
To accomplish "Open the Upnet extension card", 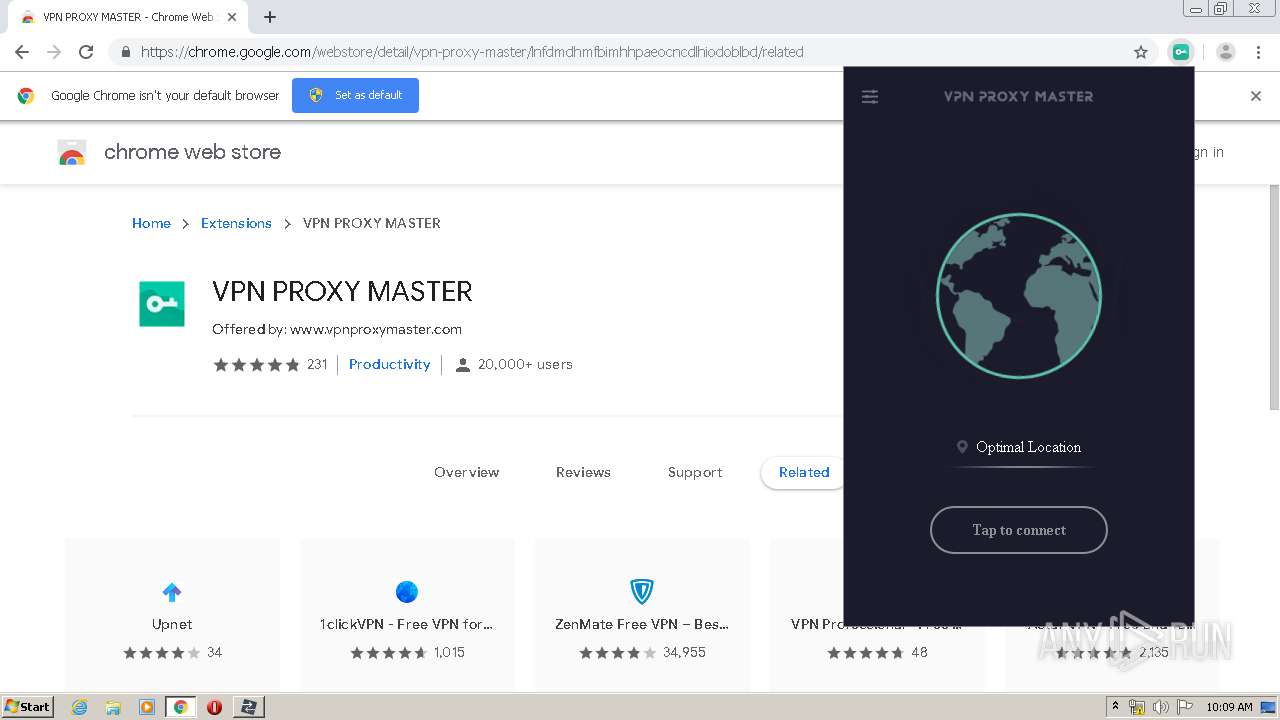I will tap(172, 614).
